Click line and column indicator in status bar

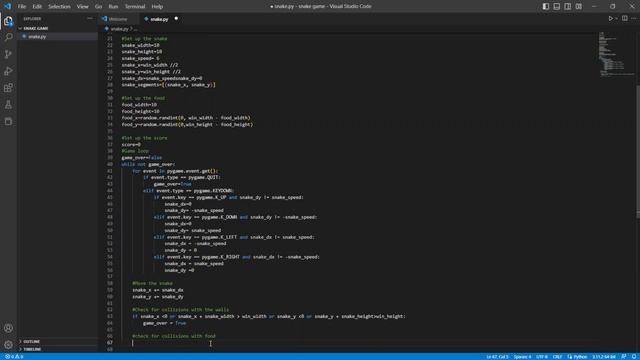tap(497, 357)
